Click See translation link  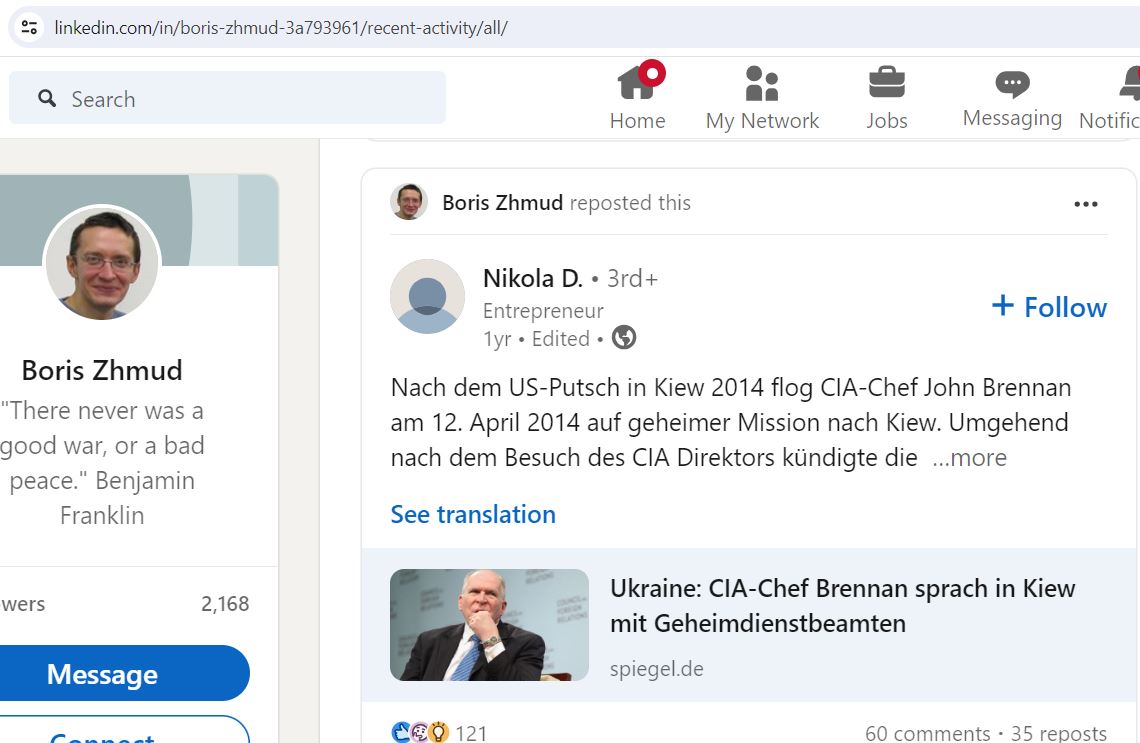473,515
